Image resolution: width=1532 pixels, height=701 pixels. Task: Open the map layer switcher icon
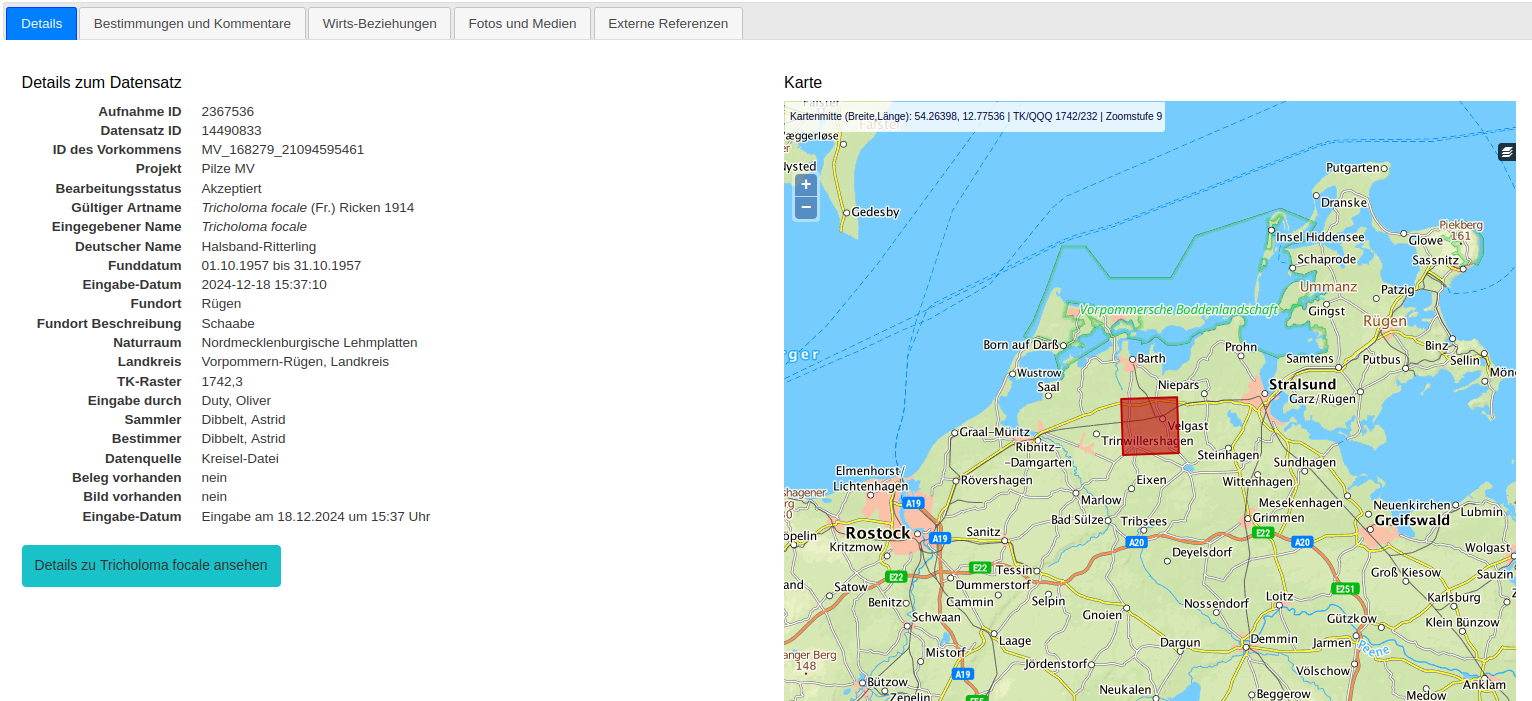(1507, 152)
